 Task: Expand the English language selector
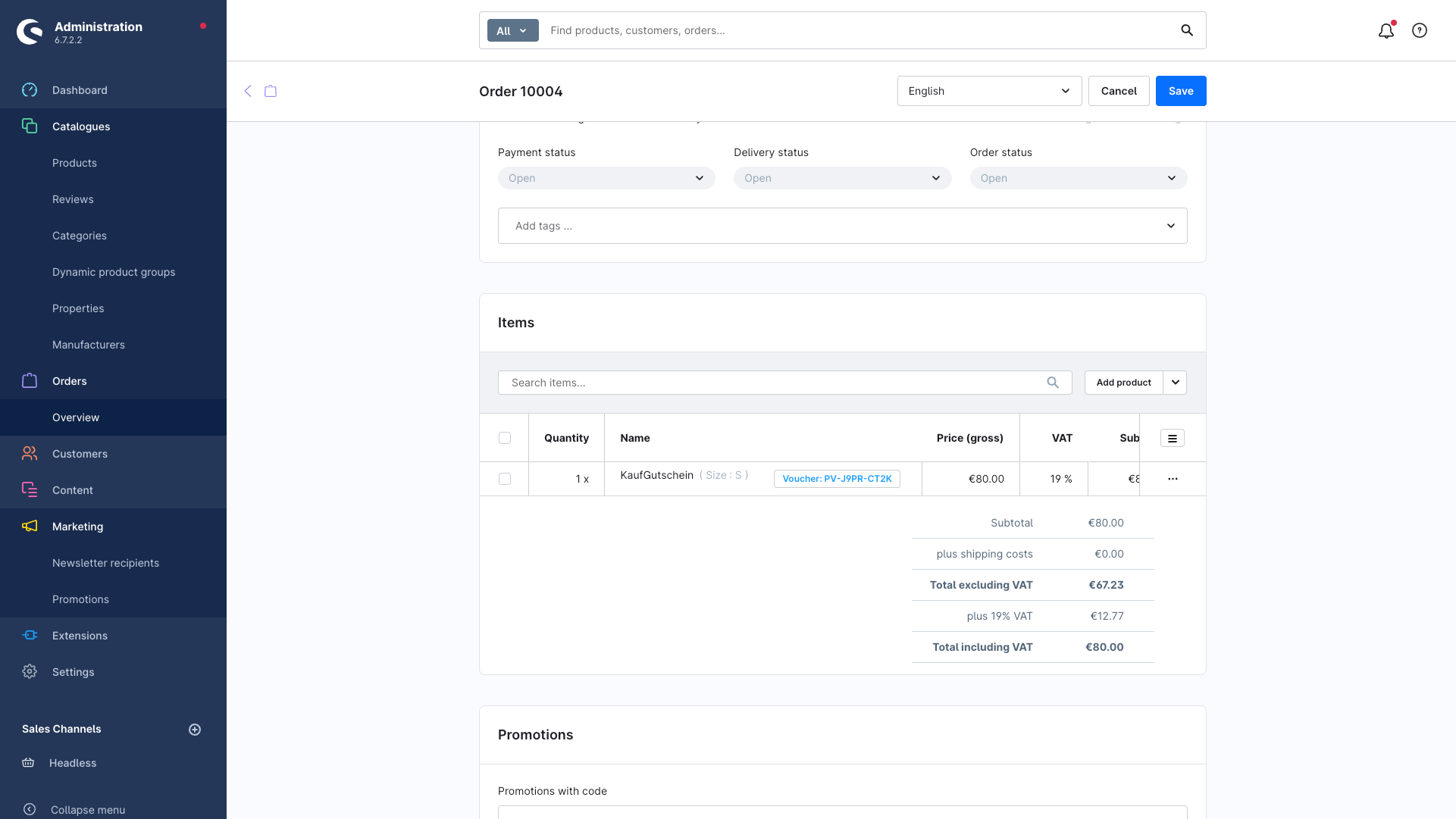pos(988,91)
